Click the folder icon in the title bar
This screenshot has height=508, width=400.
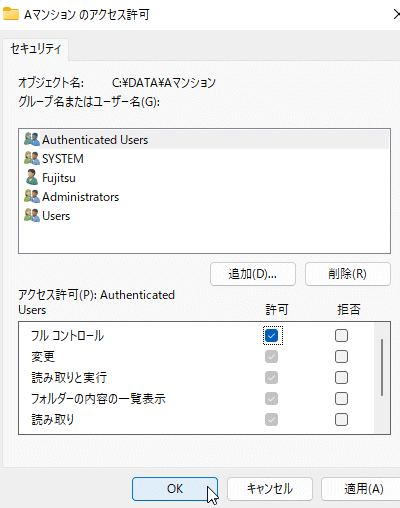pyautogui.click(x=10, y=14)
